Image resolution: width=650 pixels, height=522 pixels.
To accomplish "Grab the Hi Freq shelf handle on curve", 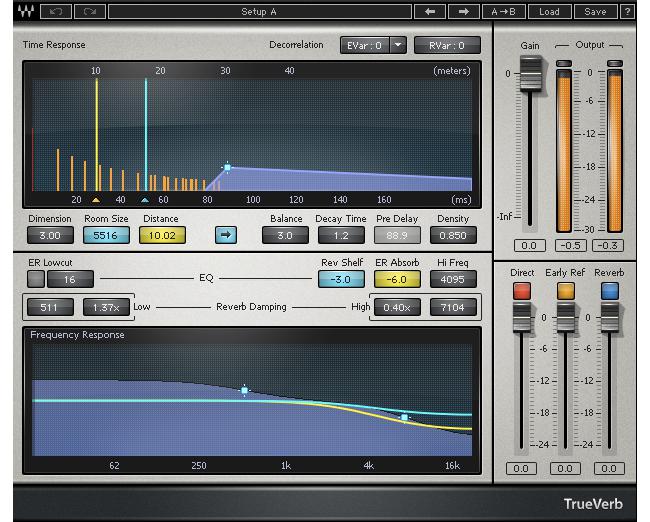I will point(405,418).
